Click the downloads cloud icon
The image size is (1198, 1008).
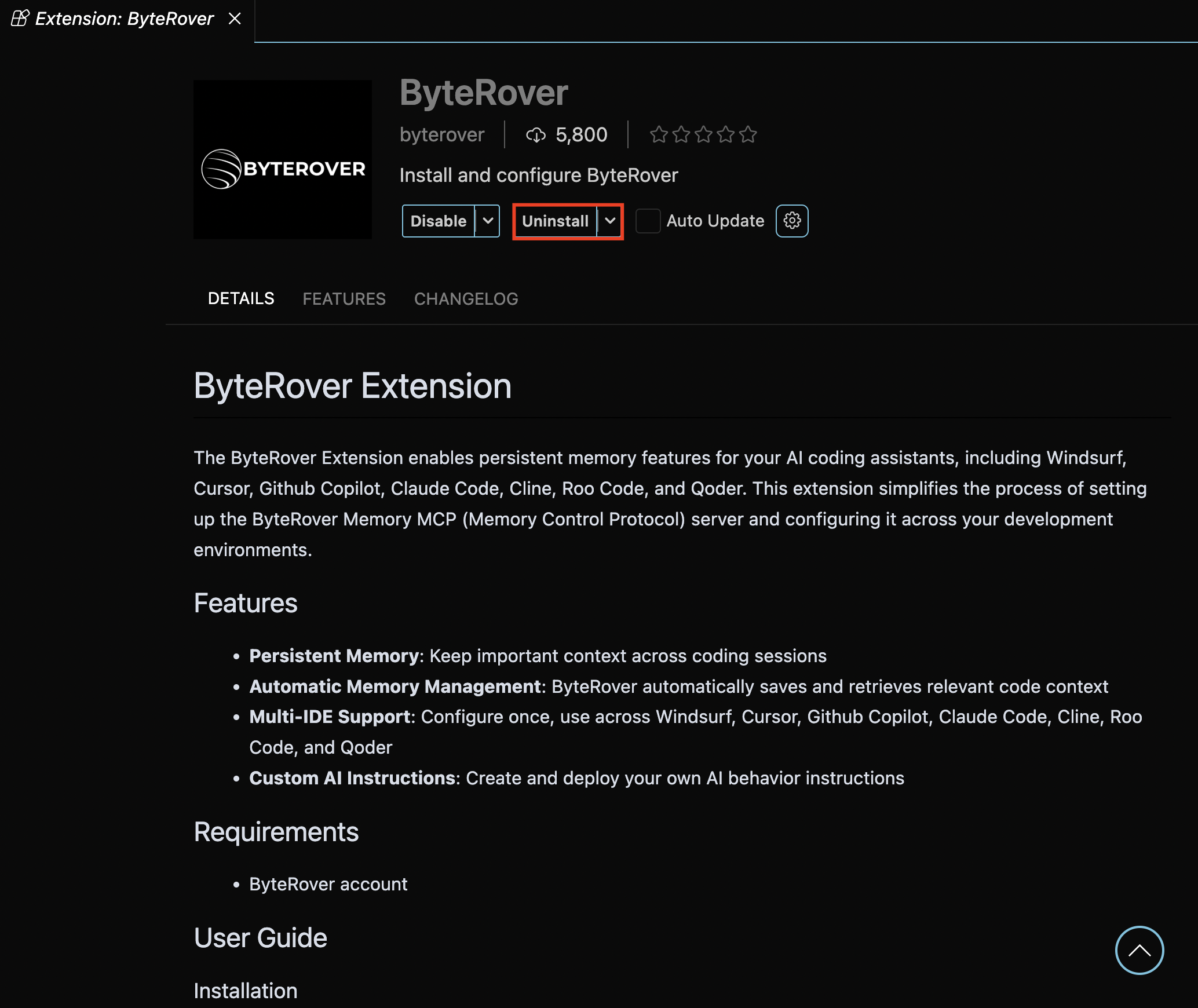tap(536, 134)
